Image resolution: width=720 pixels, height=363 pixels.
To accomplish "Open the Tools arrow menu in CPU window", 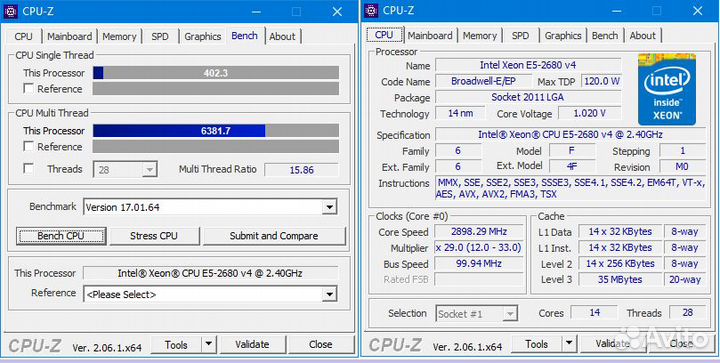I will (x=569, y=344).
